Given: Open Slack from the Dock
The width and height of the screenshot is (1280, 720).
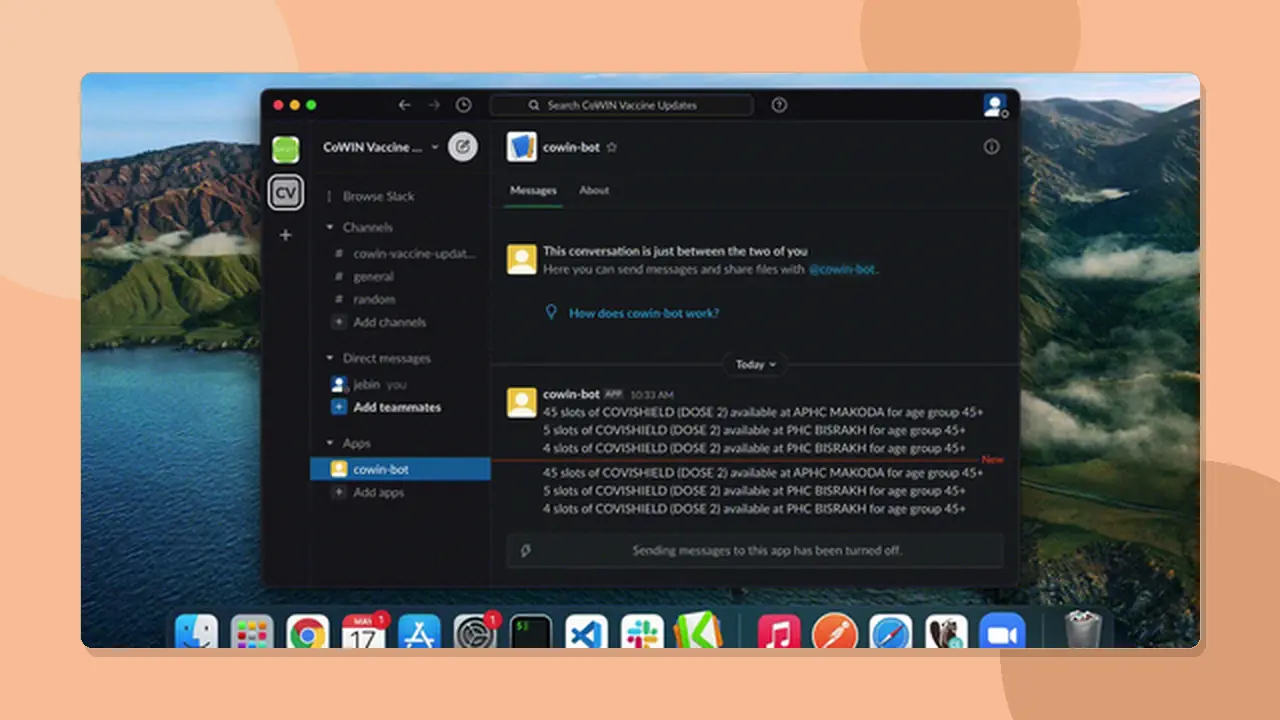Looking at the screenshot, I should (x=641, y=631).
